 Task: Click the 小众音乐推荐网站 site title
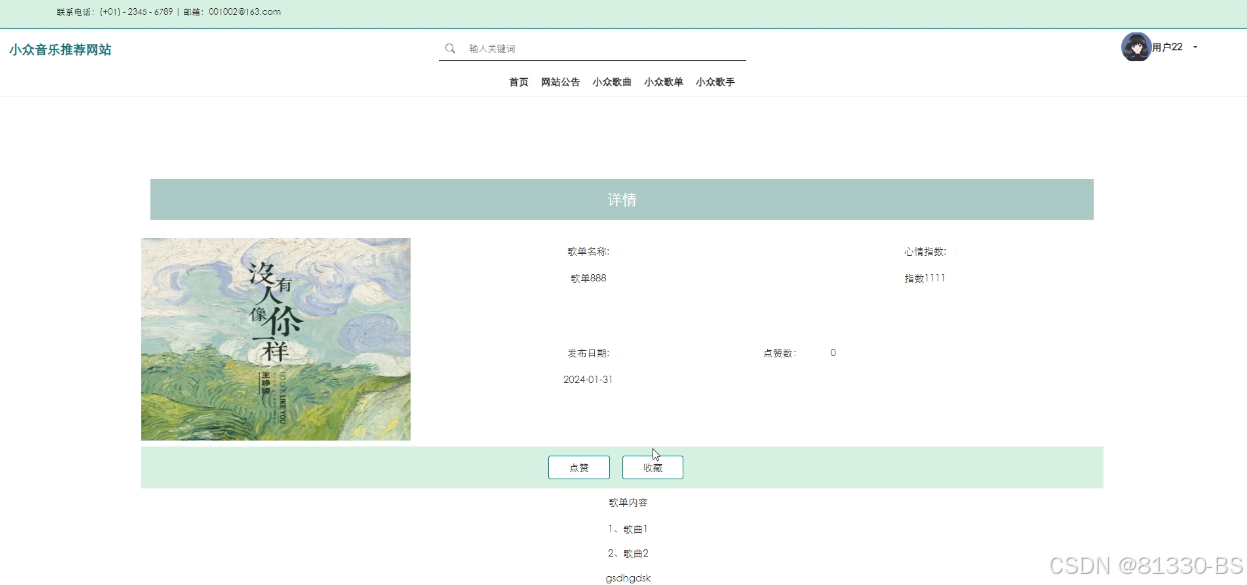pos(60,49)
